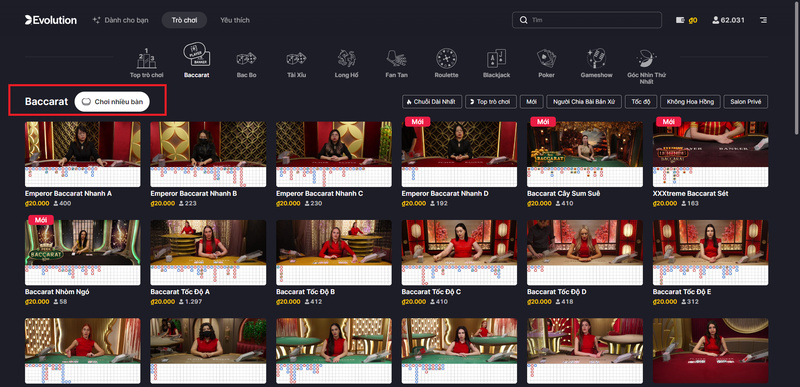Open the menu icon at top right
The width and height of the screenshot is (800, 387).
(x=763, y=20)
